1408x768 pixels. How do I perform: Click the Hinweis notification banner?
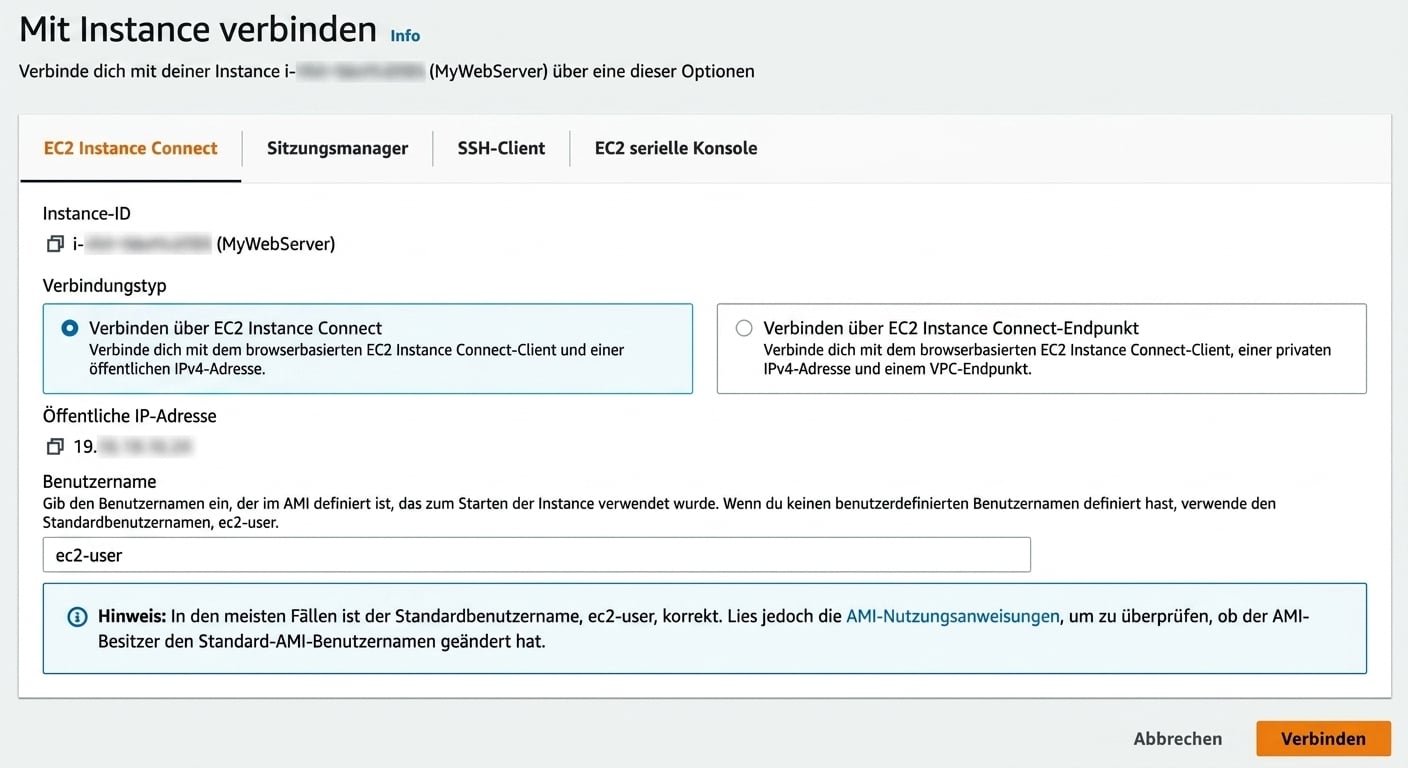coord(700,628)
